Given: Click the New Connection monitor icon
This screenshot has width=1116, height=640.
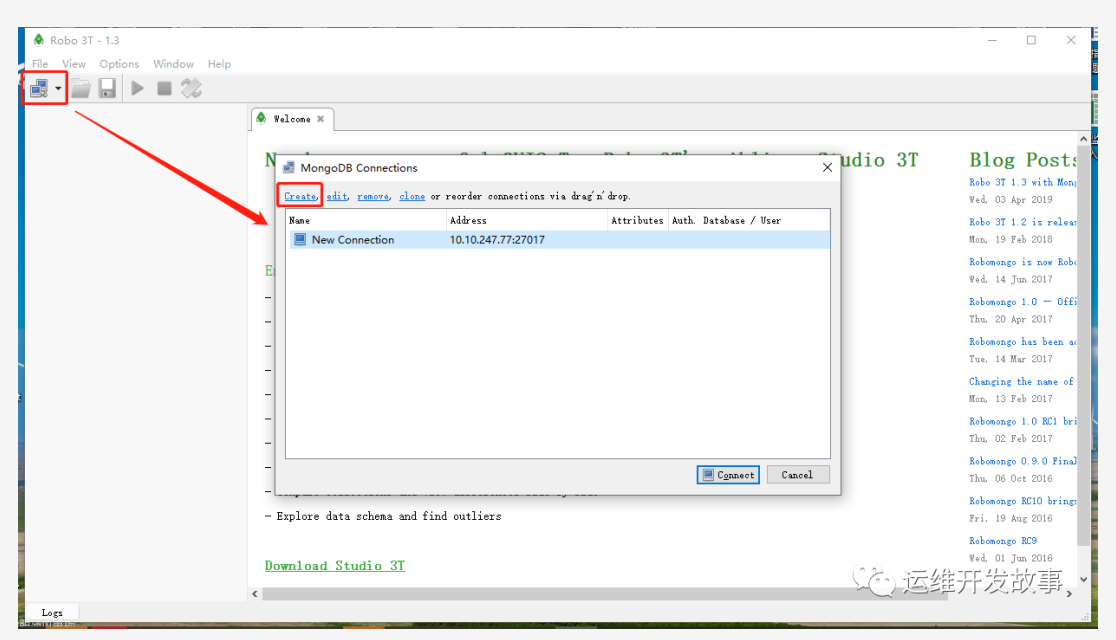Looking at the screenshot, I should tap(300, 240).
